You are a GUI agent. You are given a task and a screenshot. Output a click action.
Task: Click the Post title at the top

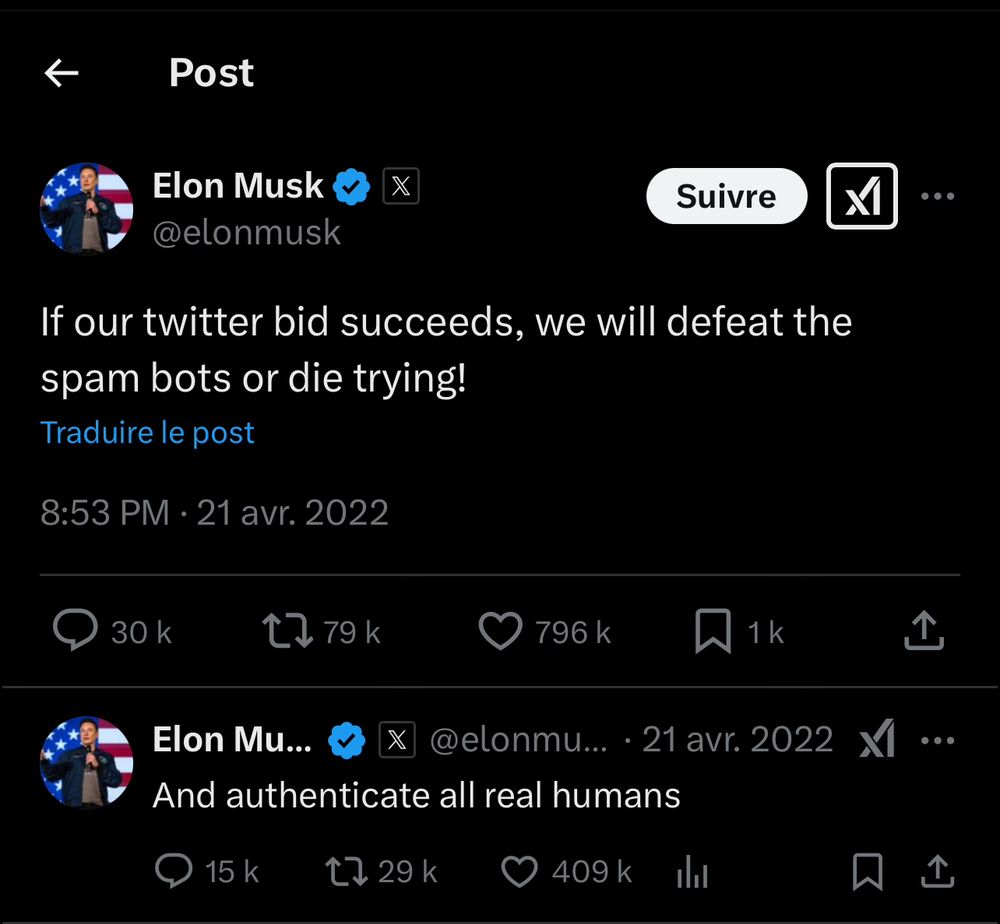click(211, 73)
